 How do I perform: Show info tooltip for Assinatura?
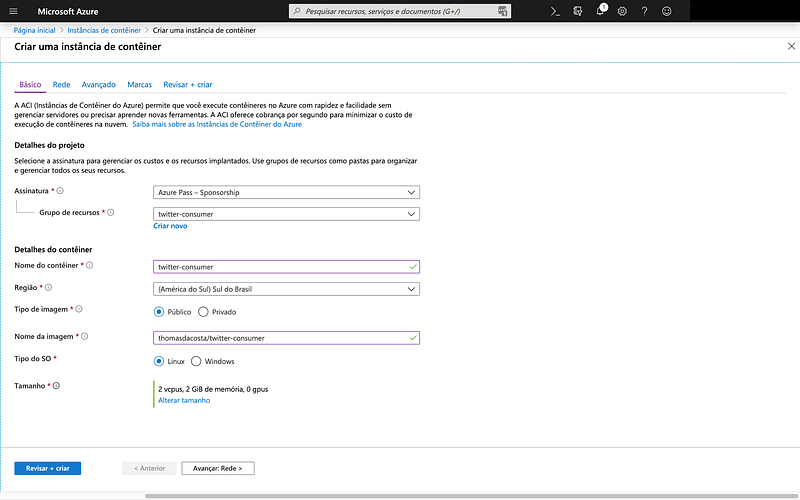click(60, 191)
